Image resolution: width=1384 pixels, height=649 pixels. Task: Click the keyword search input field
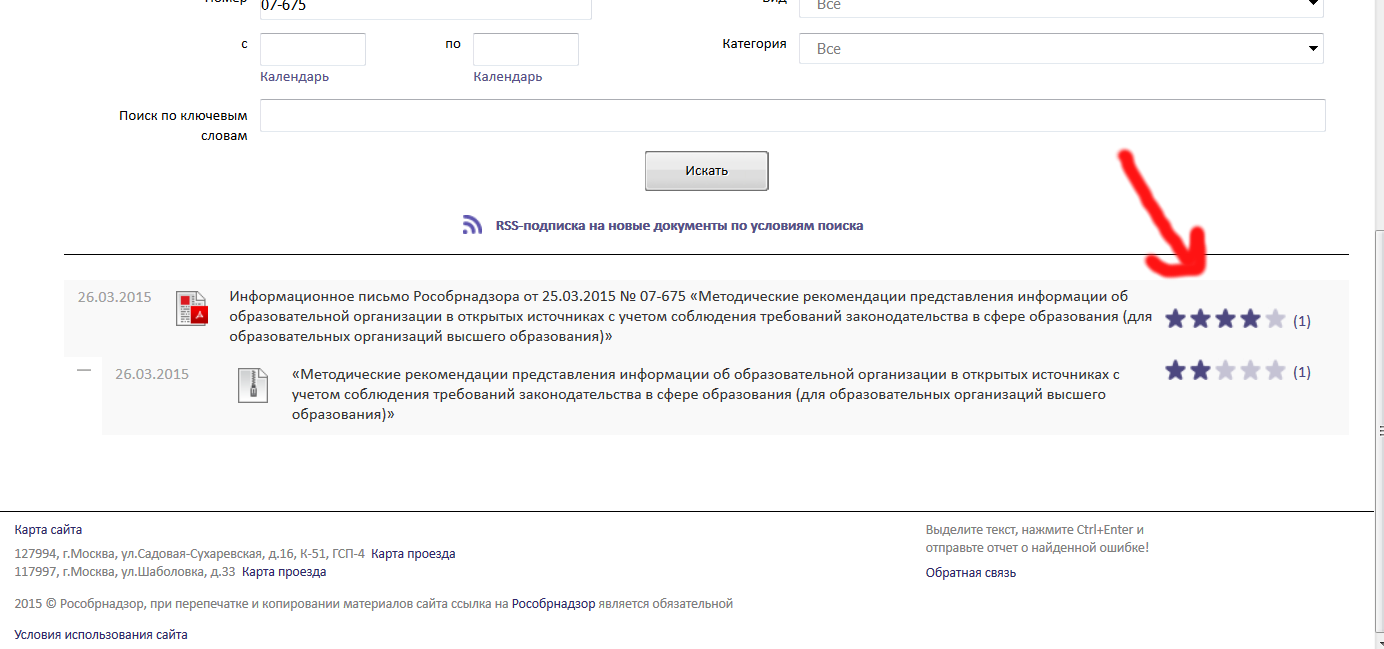(x=792, y=116)
